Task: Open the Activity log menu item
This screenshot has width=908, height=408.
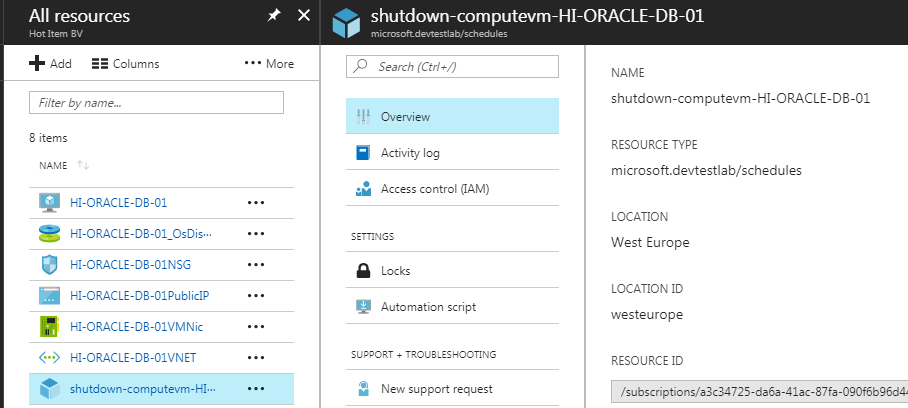Action: [x=409, y=153]
